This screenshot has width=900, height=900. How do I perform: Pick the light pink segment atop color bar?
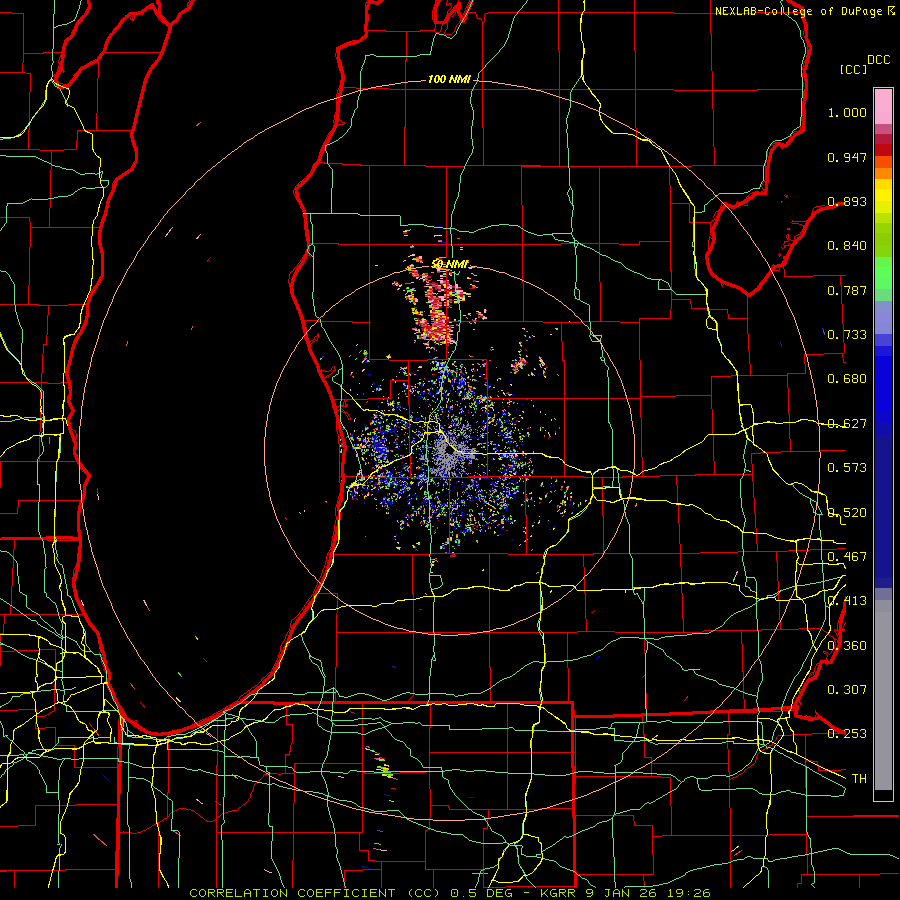tap(883, 106)
